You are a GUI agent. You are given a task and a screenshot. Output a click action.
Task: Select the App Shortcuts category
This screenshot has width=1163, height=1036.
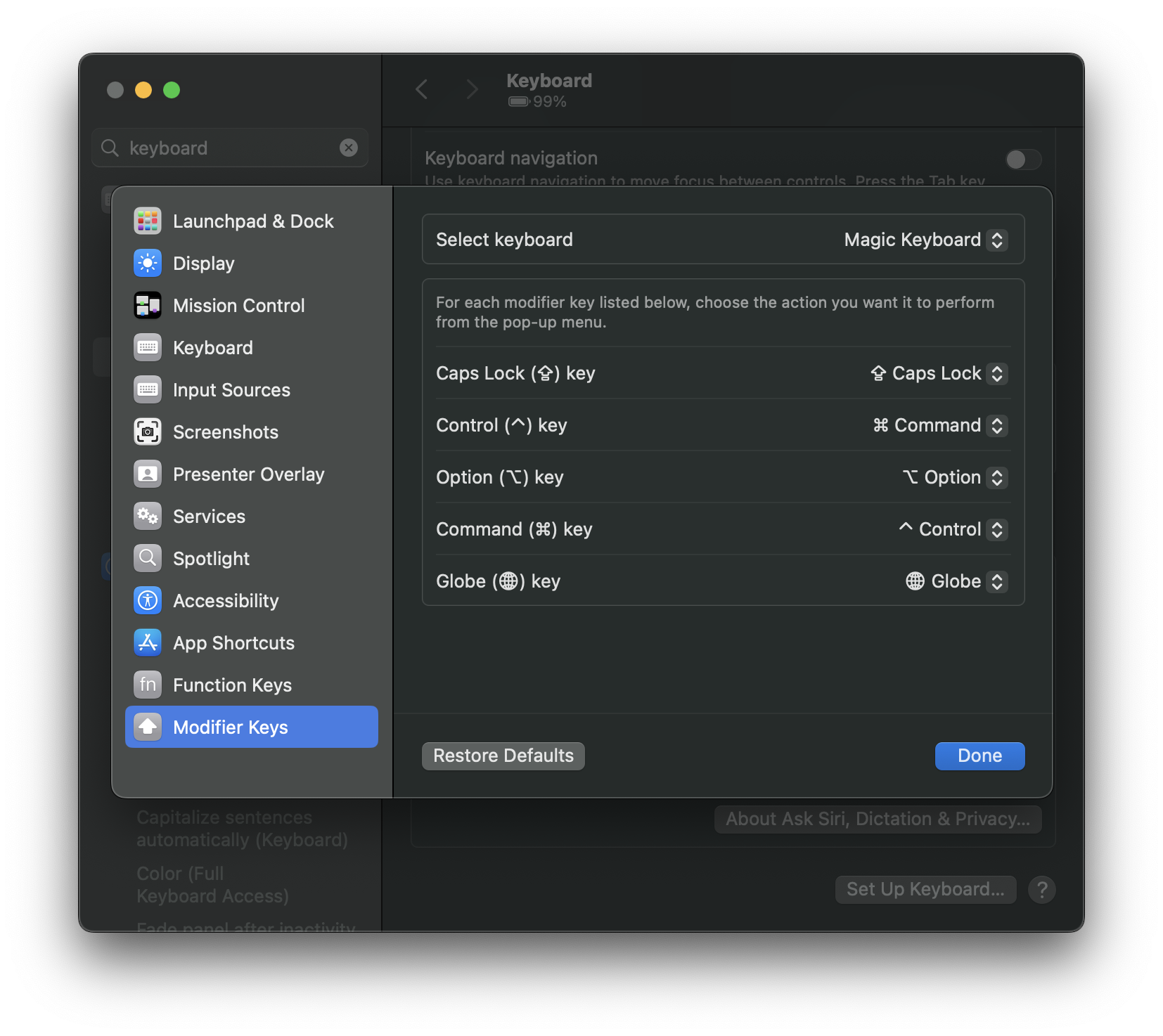click(x=252, y=643)
